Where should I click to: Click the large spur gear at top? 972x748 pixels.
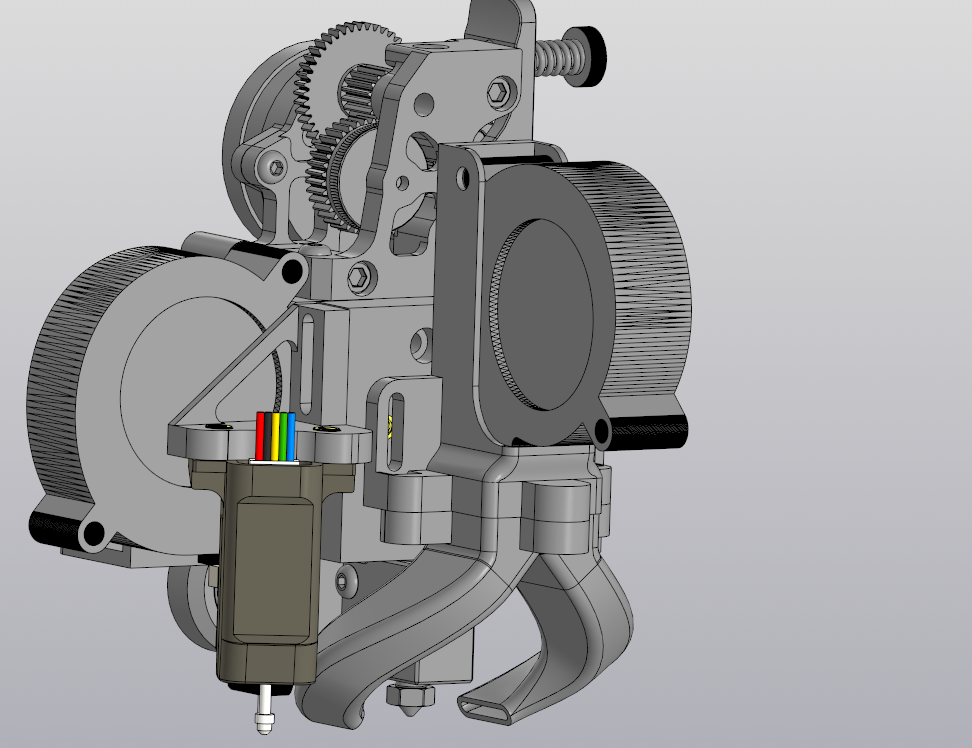(330, 60)
